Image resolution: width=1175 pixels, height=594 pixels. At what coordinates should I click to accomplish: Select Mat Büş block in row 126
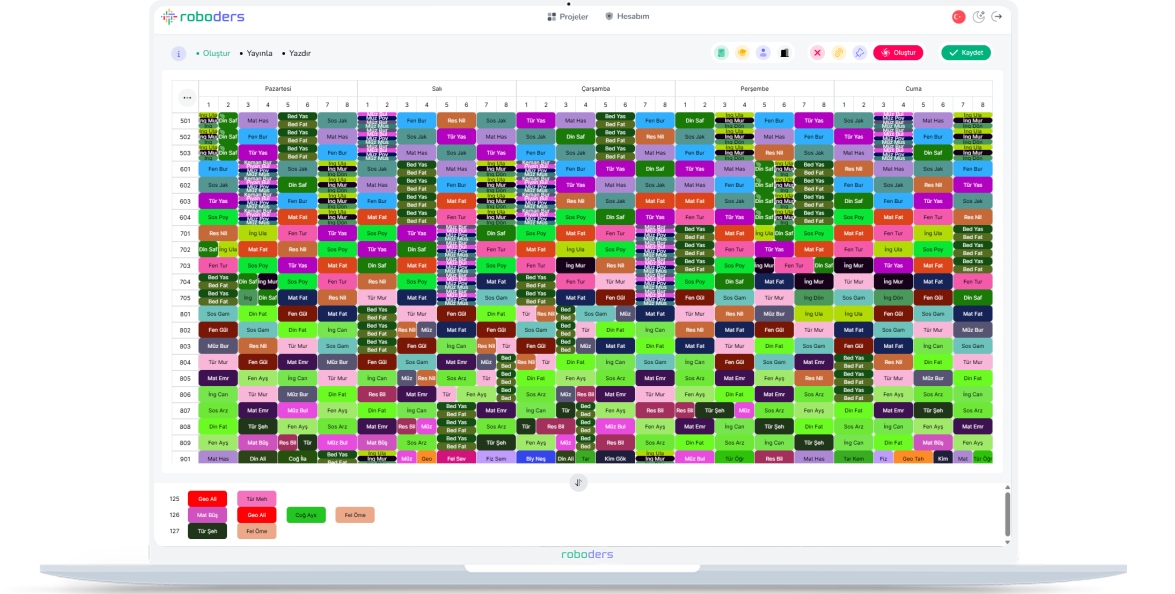point(208,515)
